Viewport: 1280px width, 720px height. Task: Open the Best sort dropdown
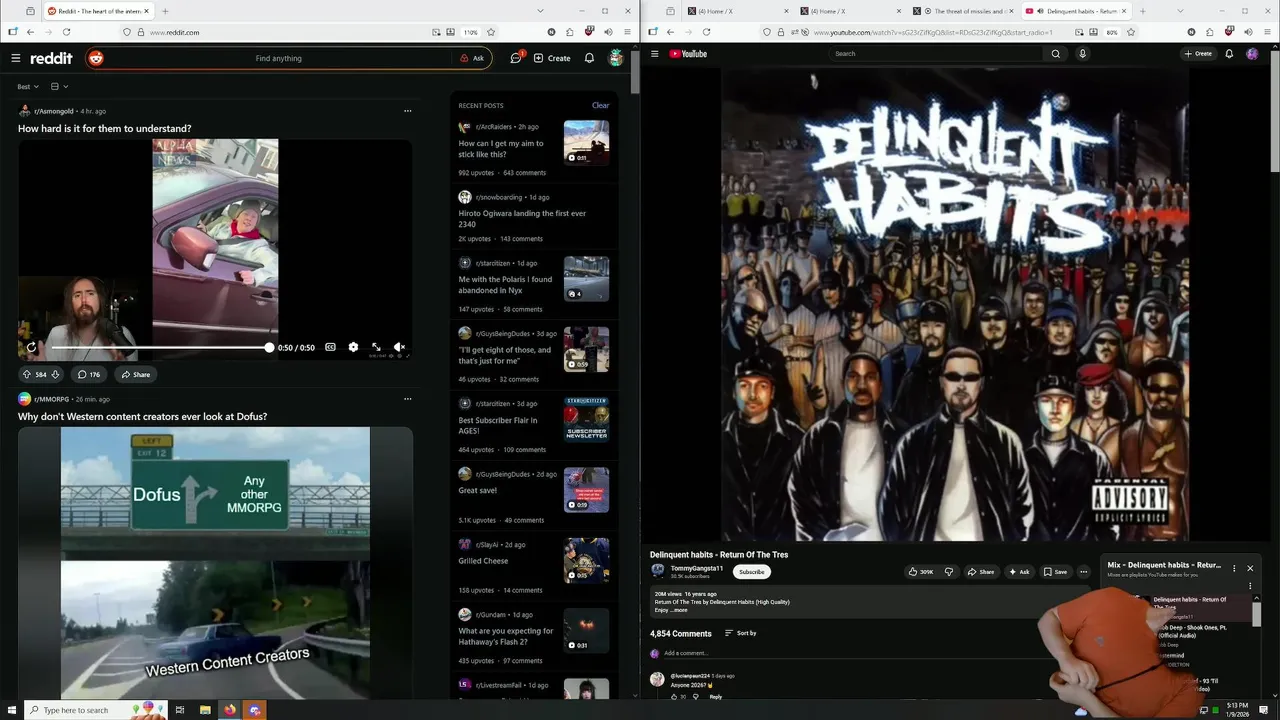tap(28, 87)
